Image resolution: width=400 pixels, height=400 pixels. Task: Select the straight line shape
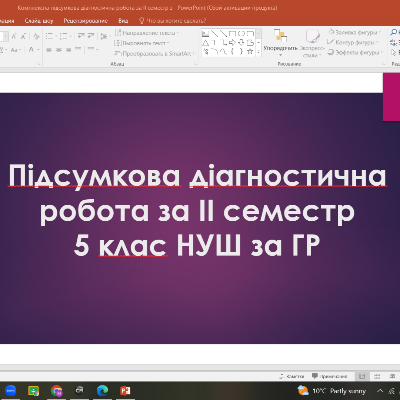(214, 33)
